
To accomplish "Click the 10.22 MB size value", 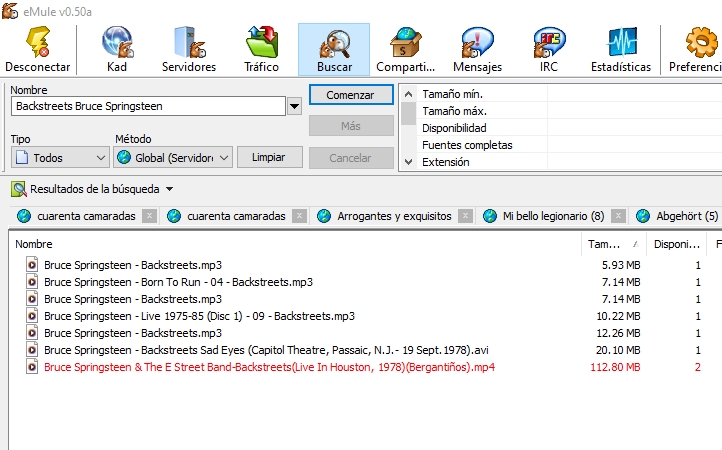I will 618,316.
